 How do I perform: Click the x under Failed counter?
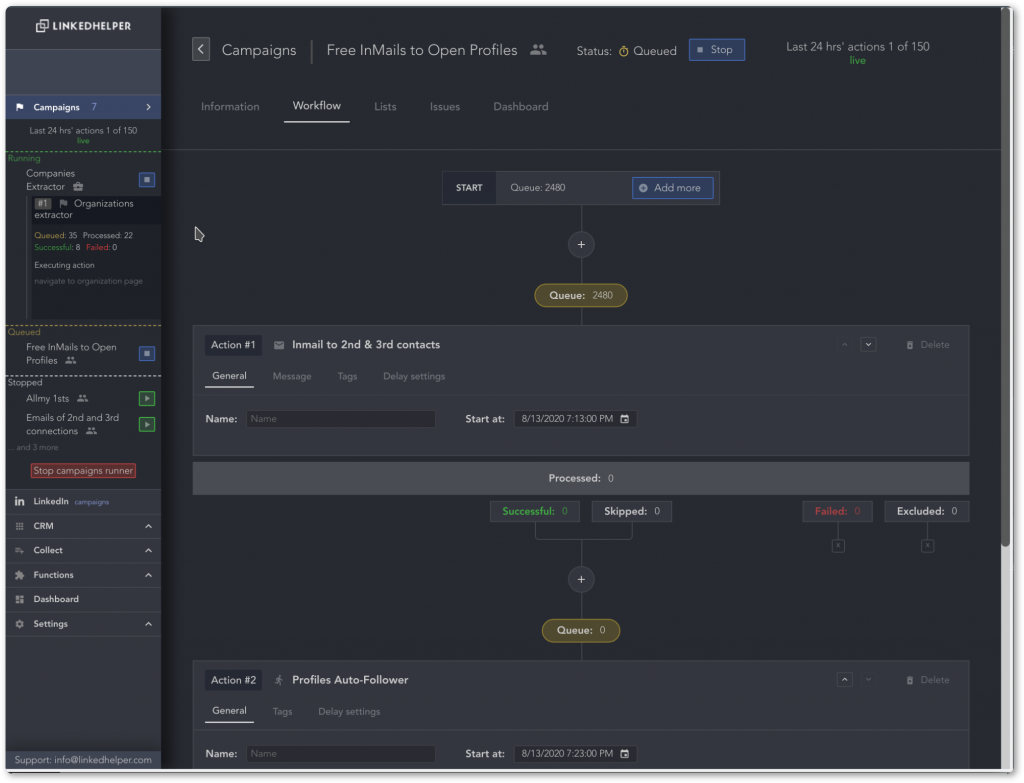838,545
